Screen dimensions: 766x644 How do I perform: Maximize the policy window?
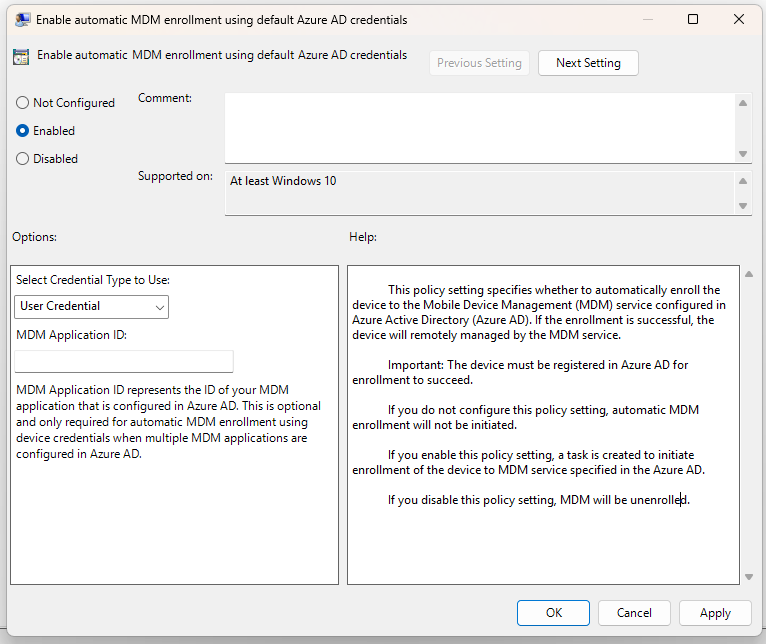(x=693, y=19)
